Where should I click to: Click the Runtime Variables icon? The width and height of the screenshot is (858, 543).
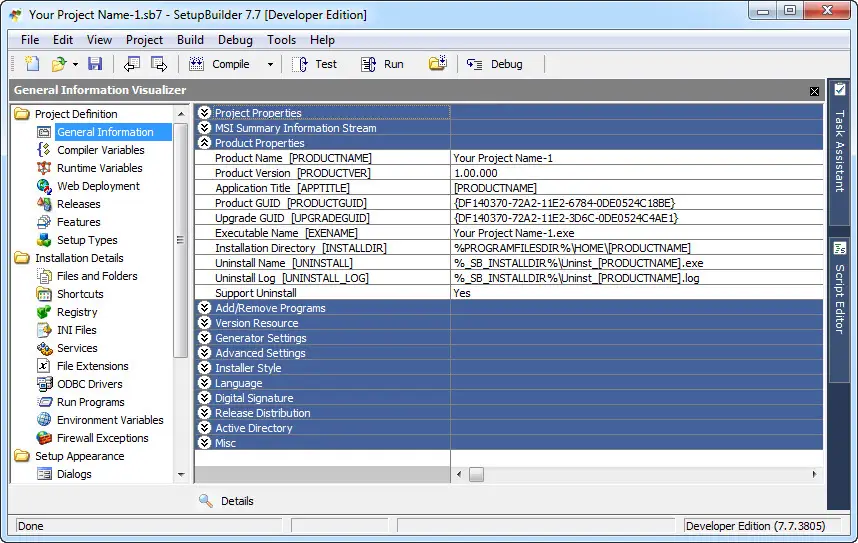44,168
